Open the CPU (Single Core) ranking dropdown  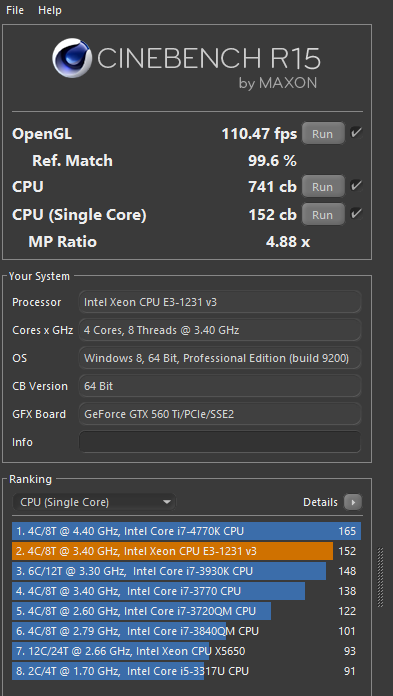pos(94,502)
